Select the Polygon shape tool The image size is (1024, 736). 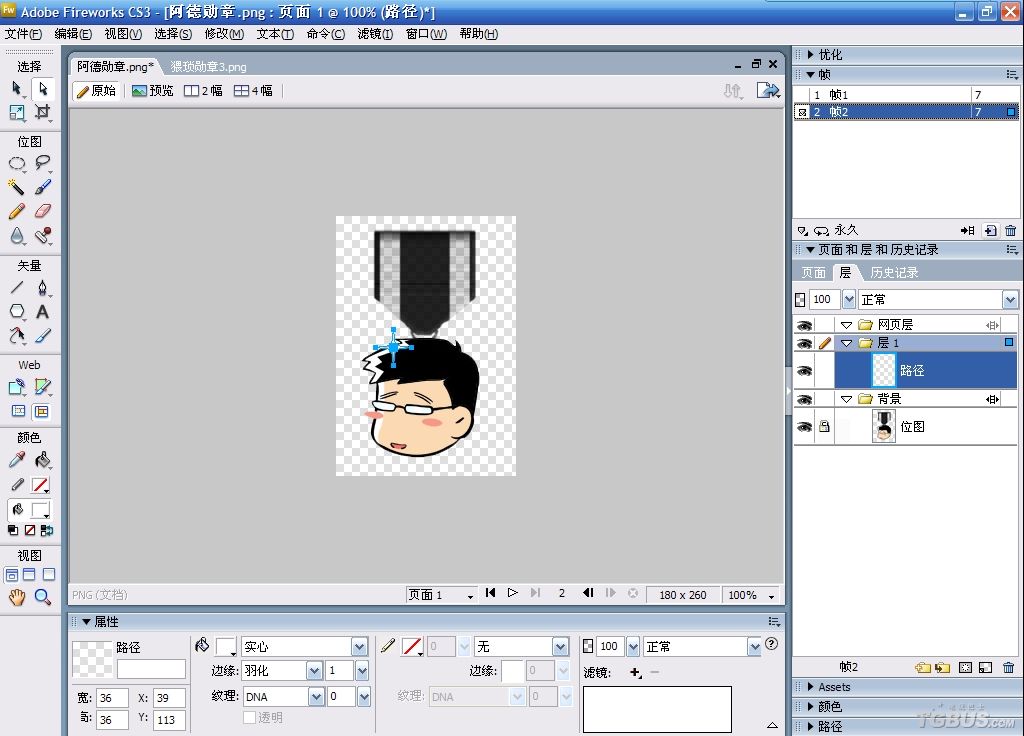[x=17, y=312]
